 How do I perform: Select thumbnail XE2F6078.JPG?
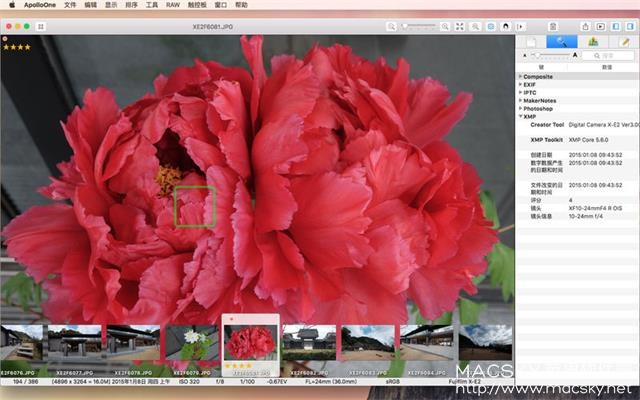(x=133, y=342)
